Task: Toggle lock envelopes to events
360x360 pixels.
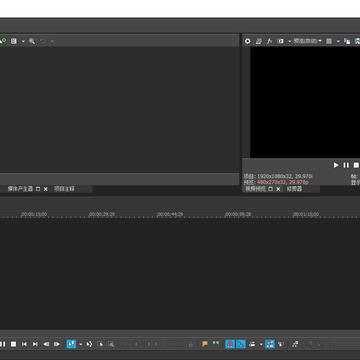Action: click(270, 344)
